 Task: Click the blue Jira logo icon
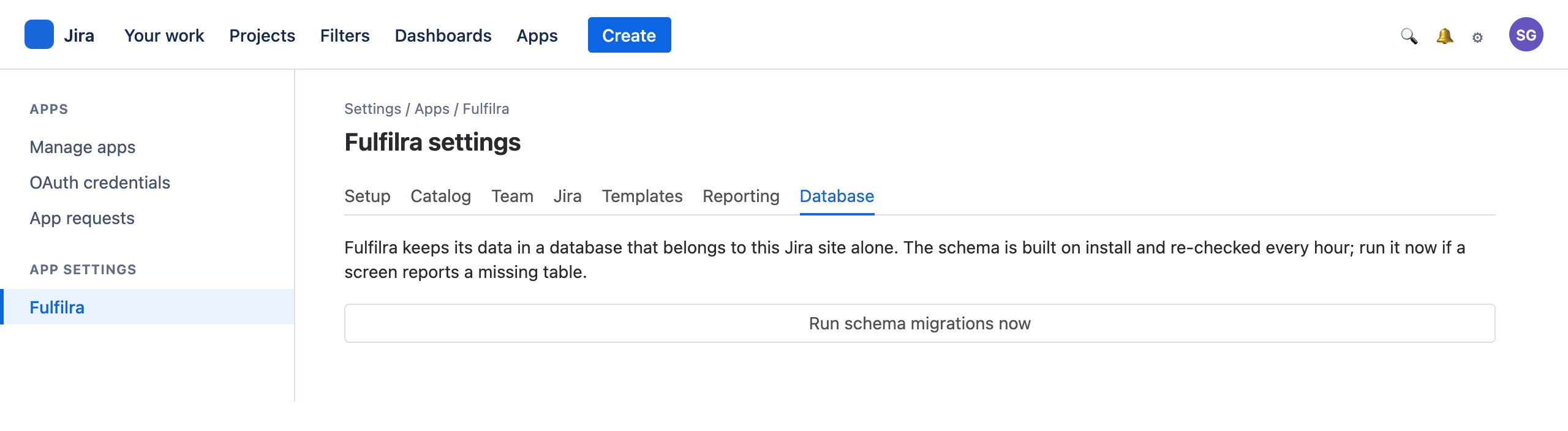[39, 34]
